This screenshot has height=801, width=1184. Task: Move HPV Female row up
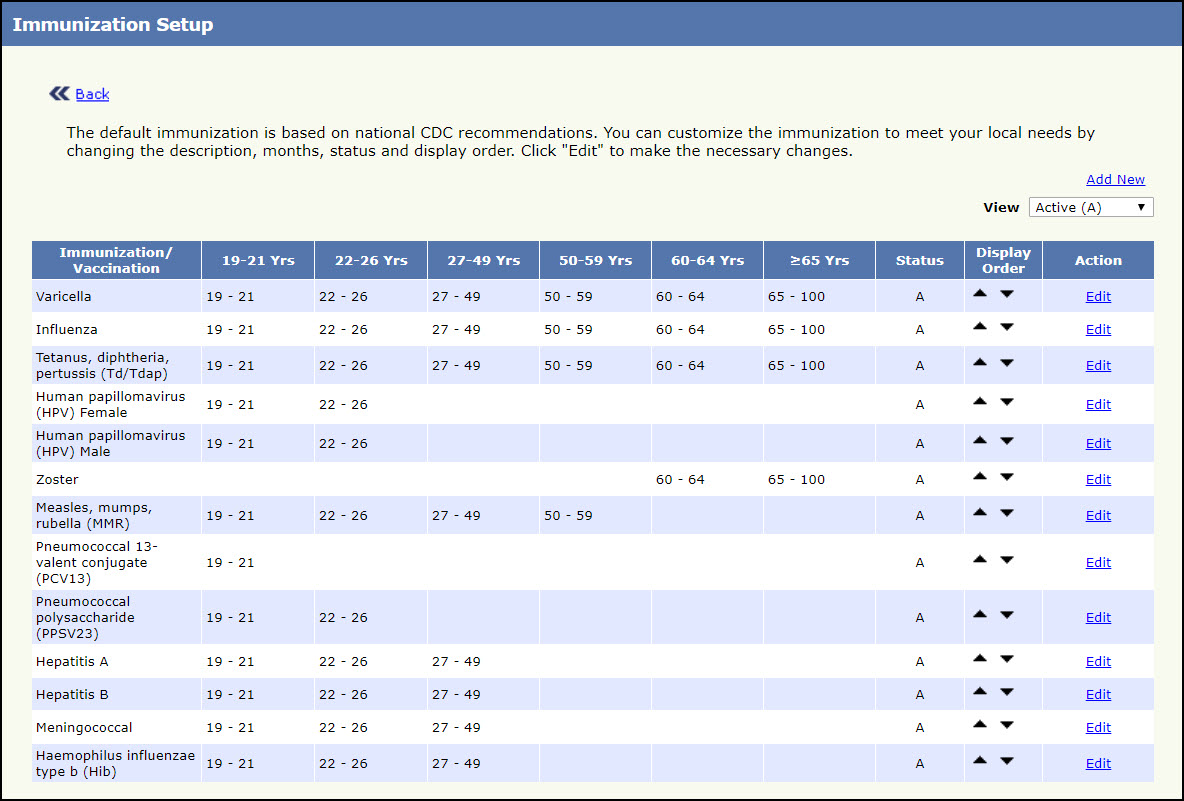[x=980, y=402]
